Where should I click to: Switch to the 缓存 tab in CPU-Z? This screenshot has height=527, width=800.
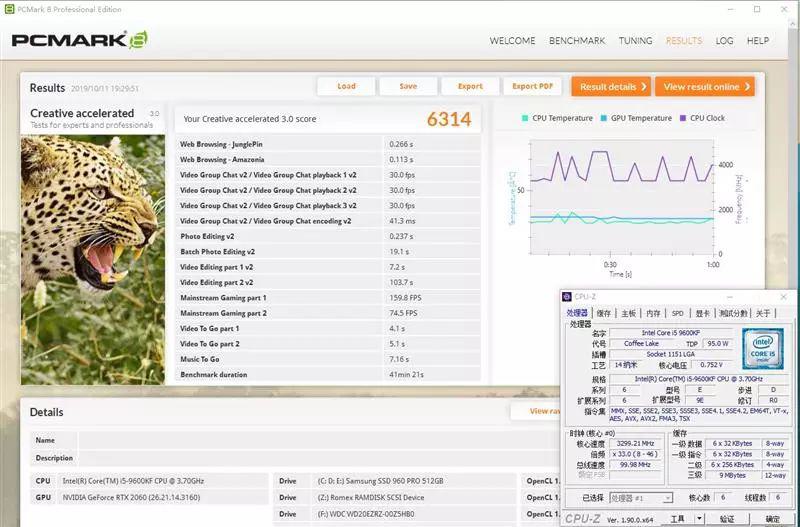click(x=604, y=313)
